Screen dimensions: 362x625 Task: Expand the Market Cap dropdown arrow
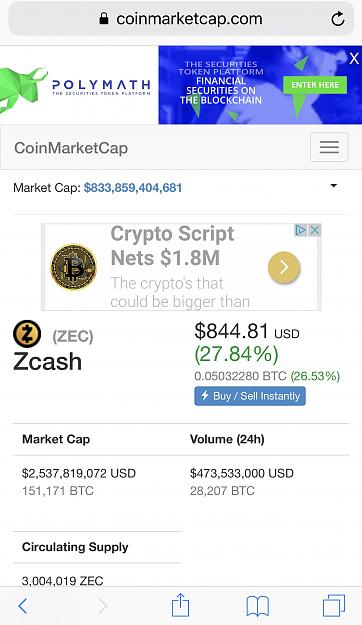(x=334, y=186)
